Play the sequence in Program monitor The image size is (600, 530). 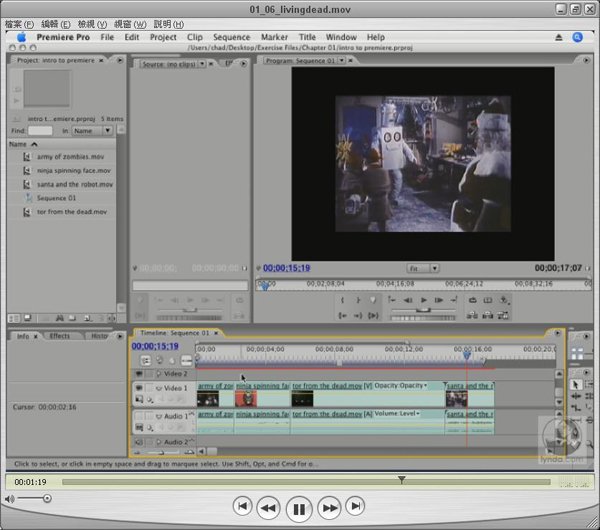424,300
